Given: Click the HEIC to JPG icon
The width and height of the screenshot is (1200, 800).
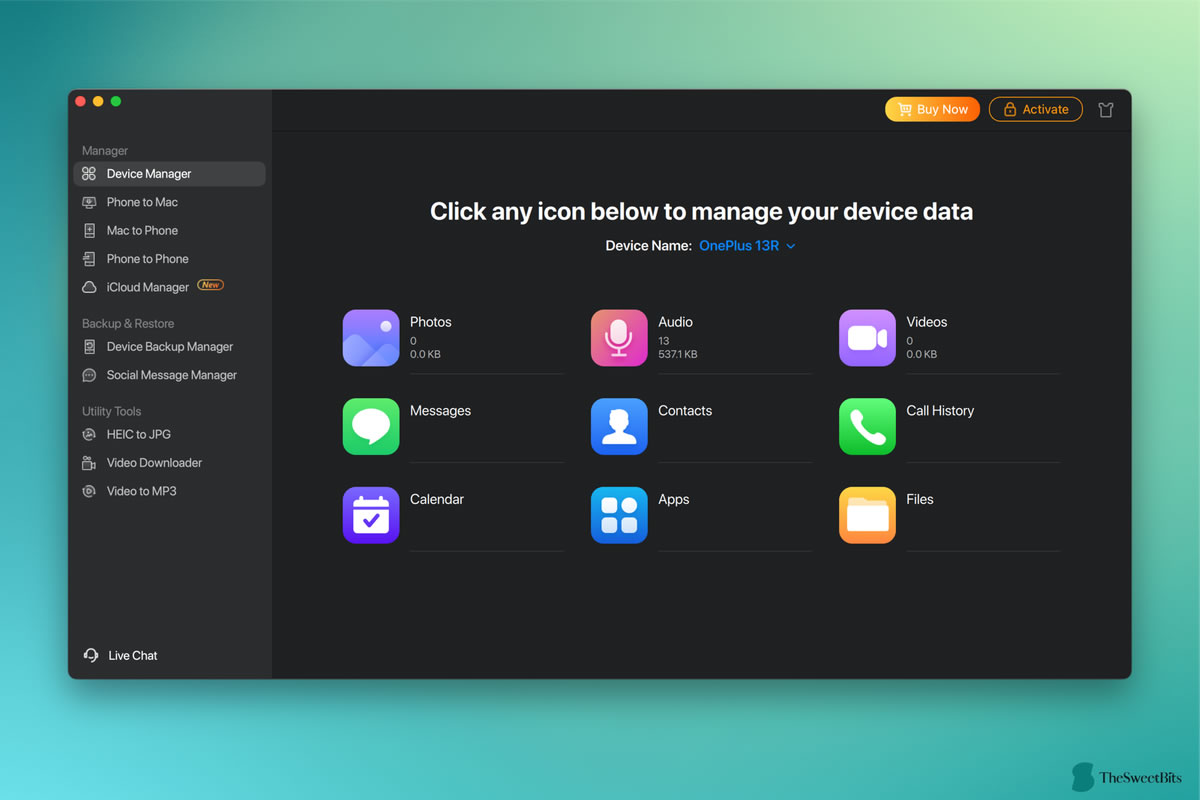Looking at the screenshot, I should [89, 435].
